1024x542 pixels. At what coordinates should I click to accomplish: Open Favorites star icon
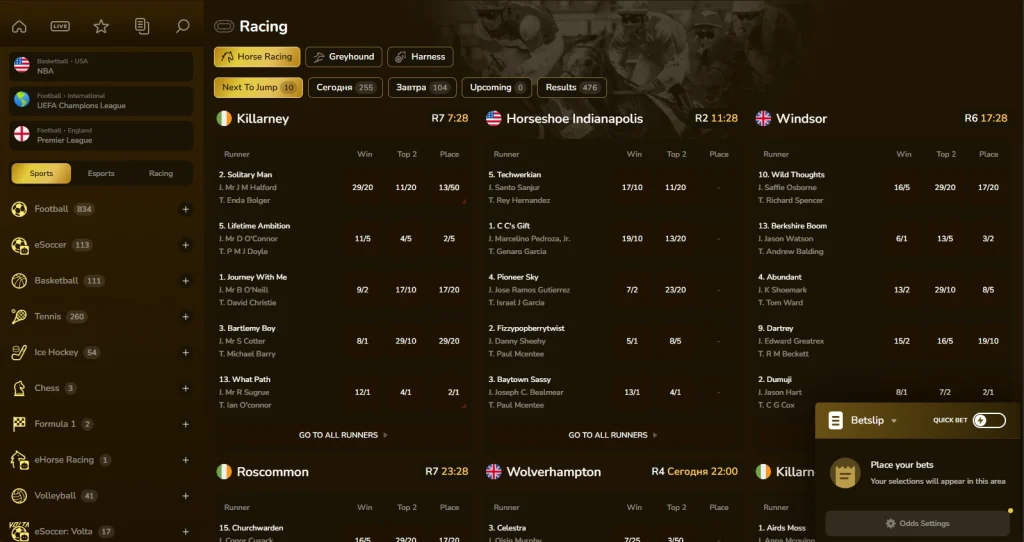101,26
